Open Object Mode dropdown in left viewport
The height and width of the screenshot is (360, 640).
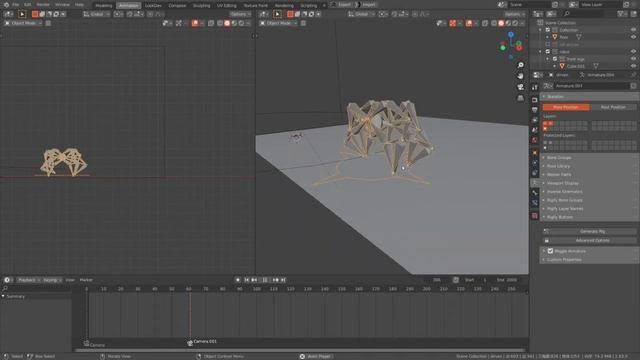point(23,23)
